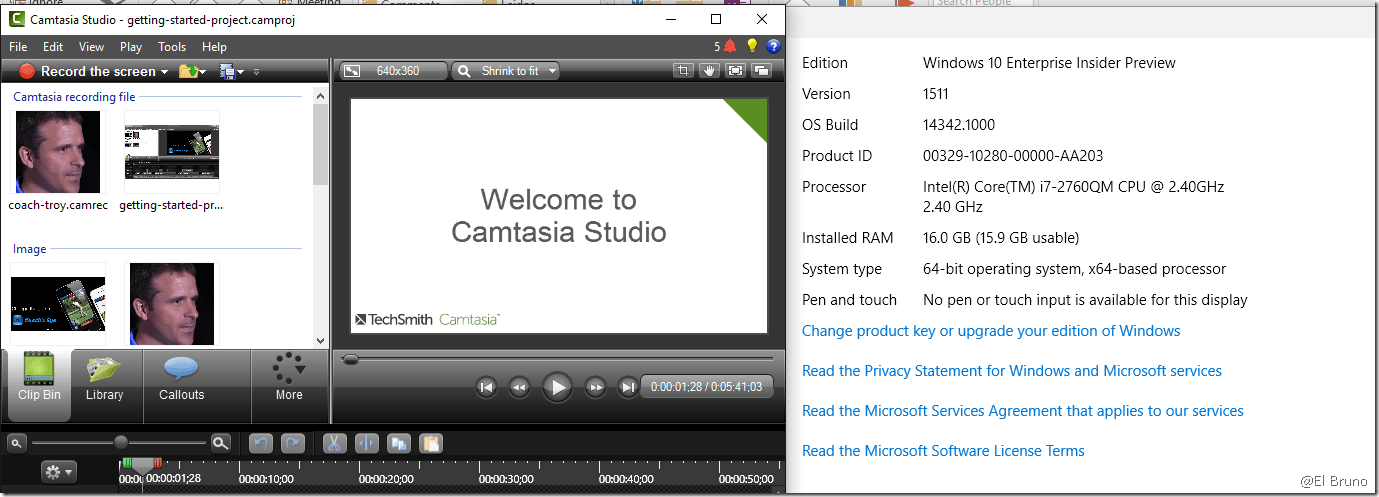Open the timeline gear settings dropdown

click(x=58, y=472)
